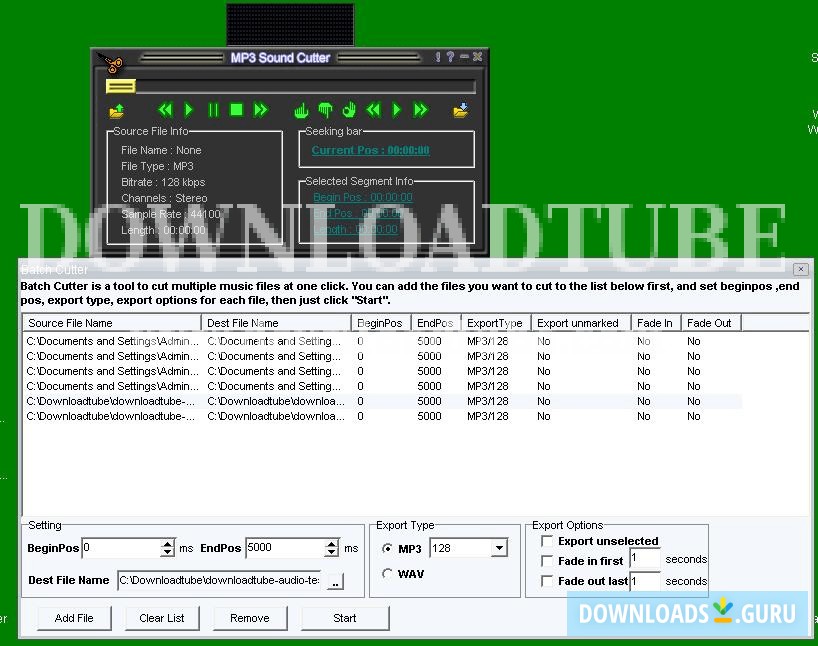Play the selected audio segment
The image size is (818, 646).
396,110
